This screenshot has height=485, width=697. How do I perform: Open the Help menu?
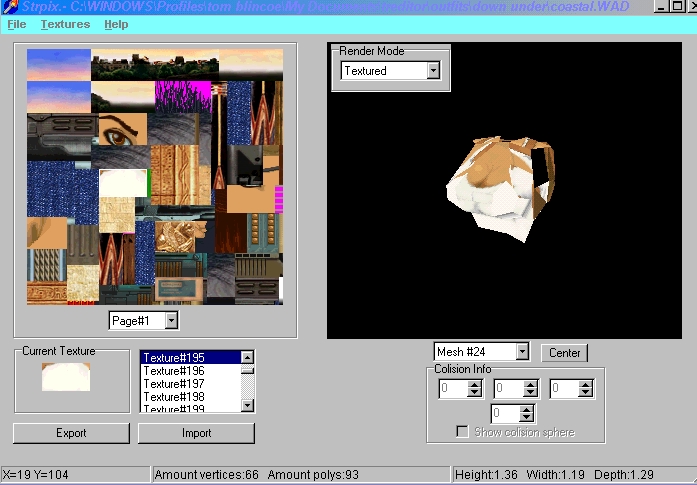coord(116,24)
